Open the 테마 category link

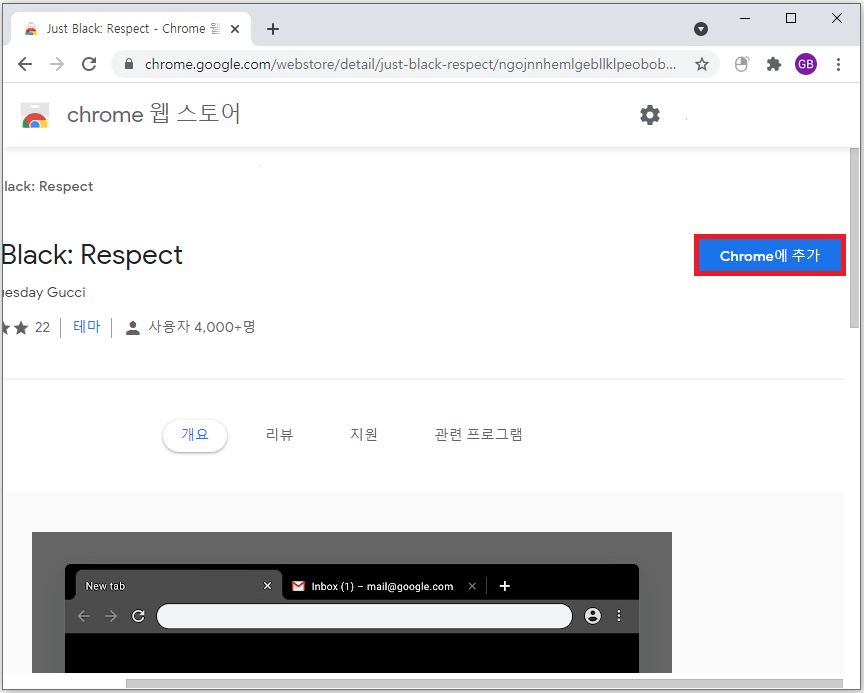[87, 327]
